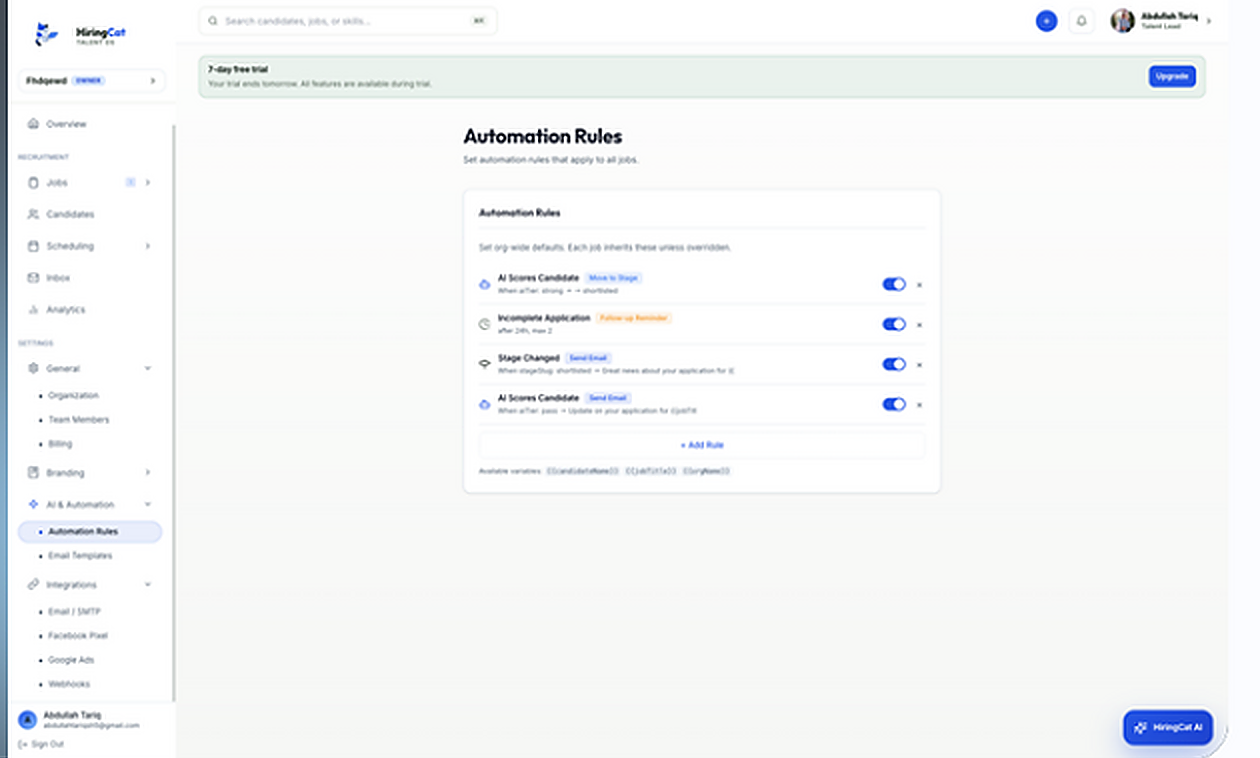Click the Inbox envelope icon
1260x758 pixels.
click(33, 278)
